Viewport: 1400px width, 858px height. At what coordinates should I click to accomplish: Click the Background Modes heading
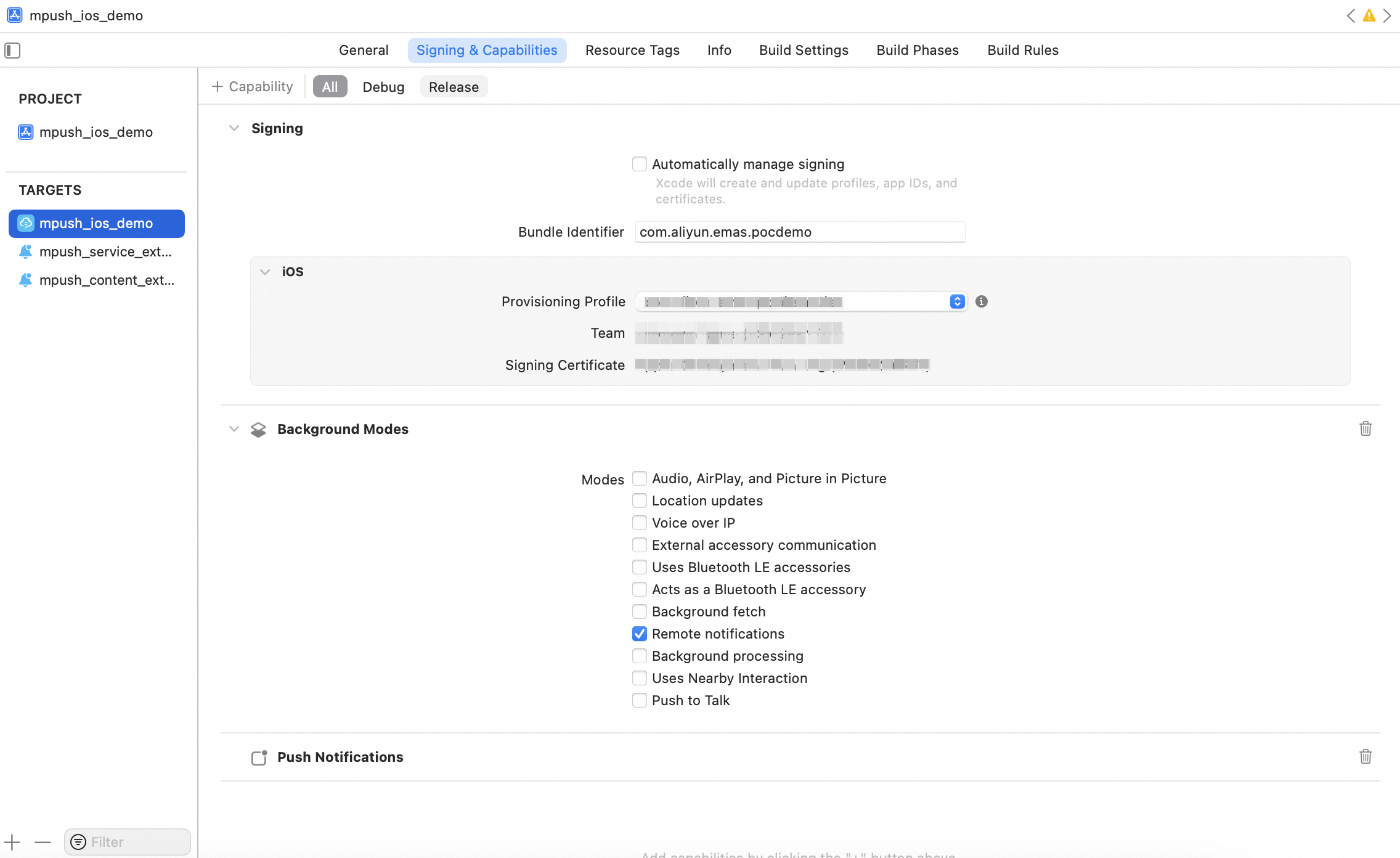point(343,429)
